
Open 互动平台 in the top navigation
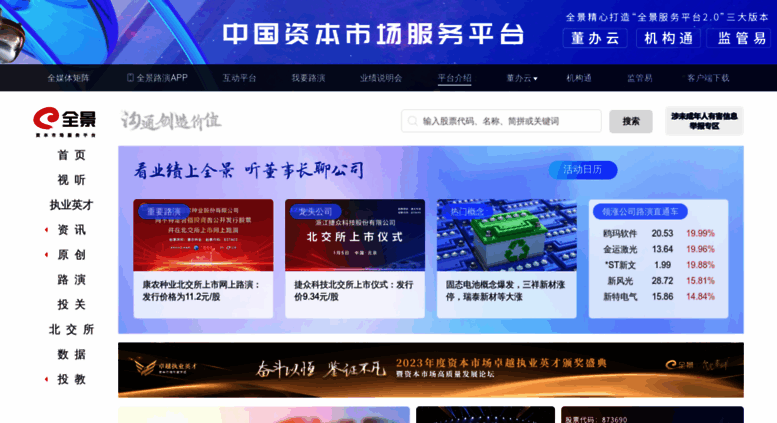pos(239,78)
